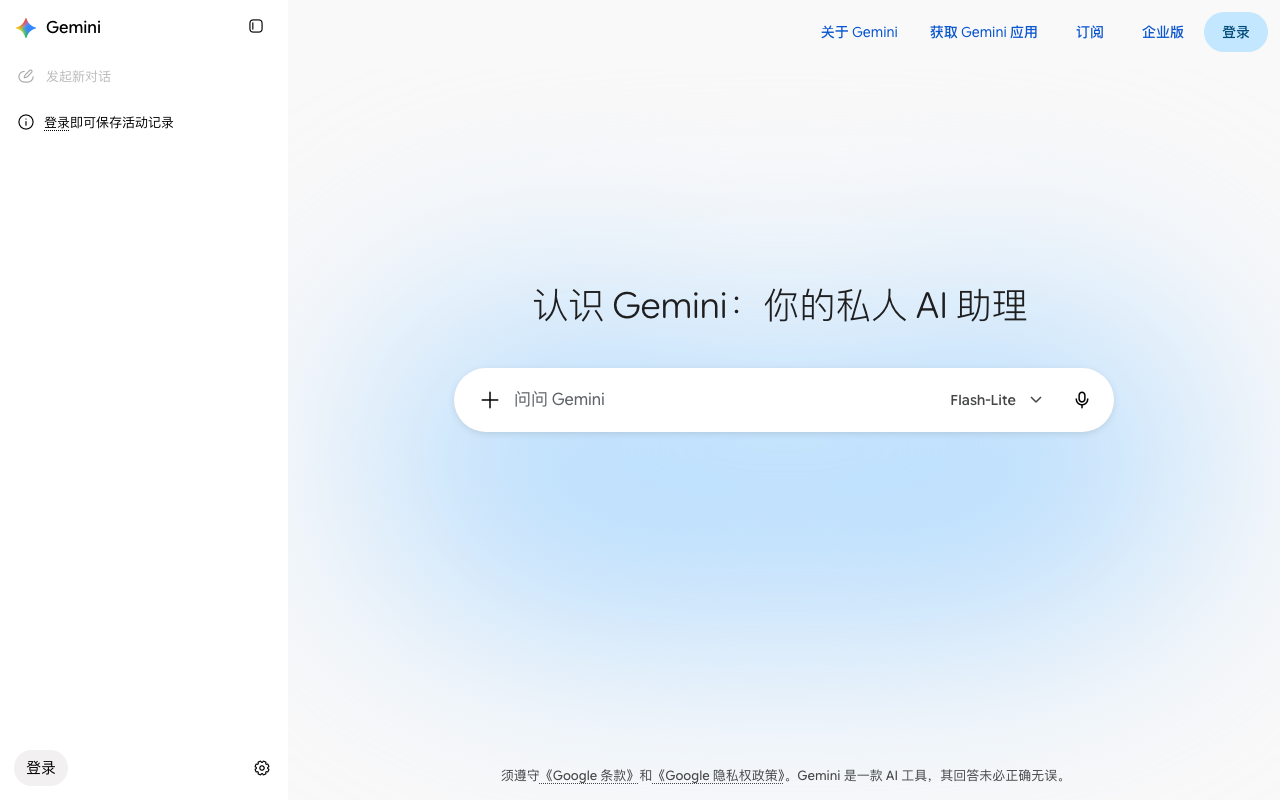This screenshot has height=800, width=1280.
Task: Click the info circle icon in sidebar
Action: (x=26, y=122)
